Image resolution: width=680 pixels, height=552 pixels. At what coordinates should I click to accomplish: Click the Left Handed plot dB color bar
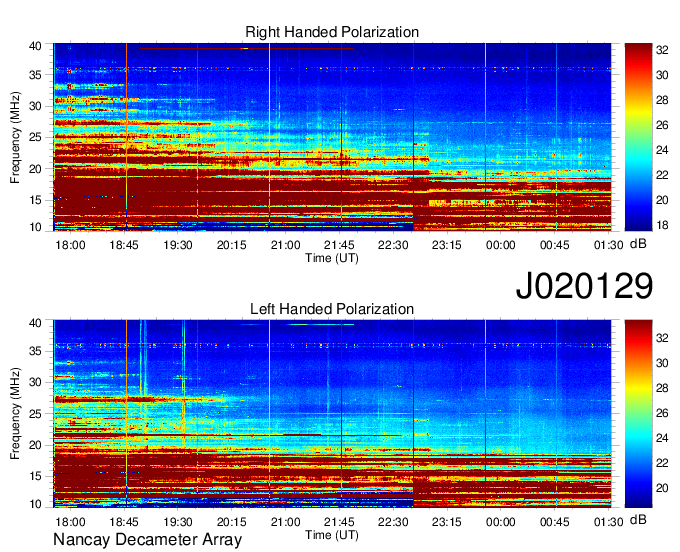[638, 414]
